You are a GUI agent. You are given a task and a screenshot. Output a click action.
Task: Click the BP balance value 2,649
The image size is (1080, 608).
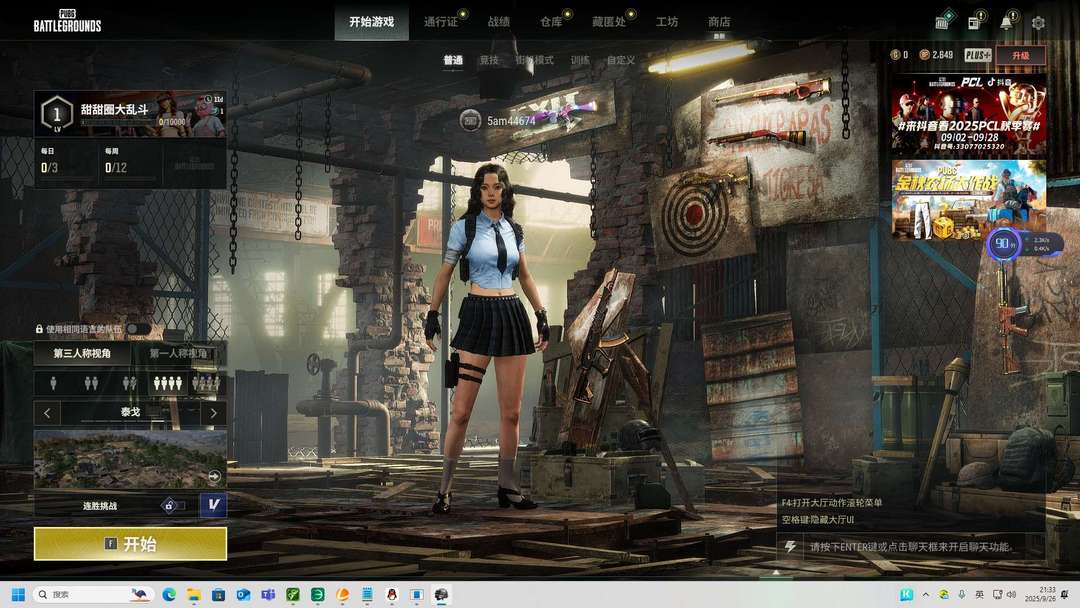(x=942, y=55)
